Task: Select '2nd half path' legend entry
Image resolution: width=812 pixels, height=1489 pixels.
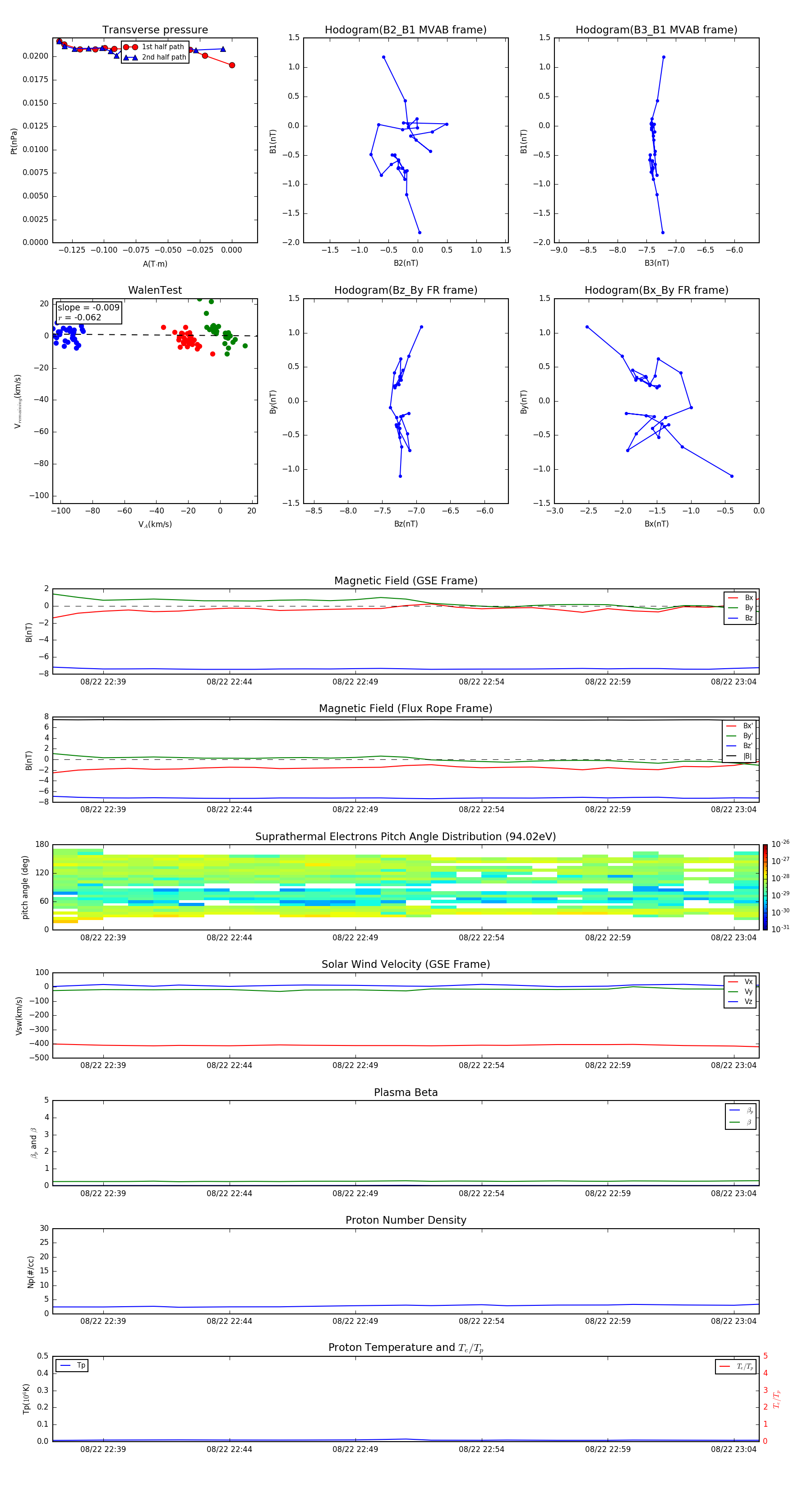Action: coord(156,57)
